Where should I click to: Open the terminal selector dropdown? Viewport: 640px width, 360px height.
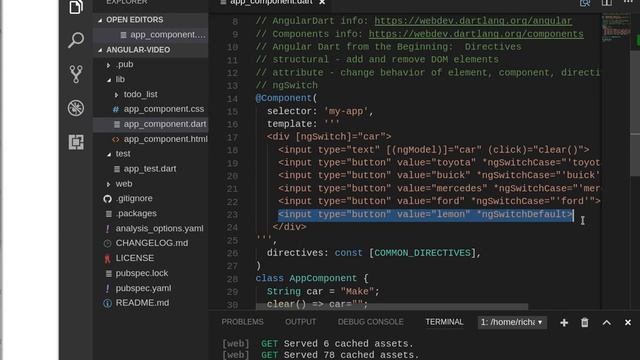pyautogui.click(x=512, y=322)
